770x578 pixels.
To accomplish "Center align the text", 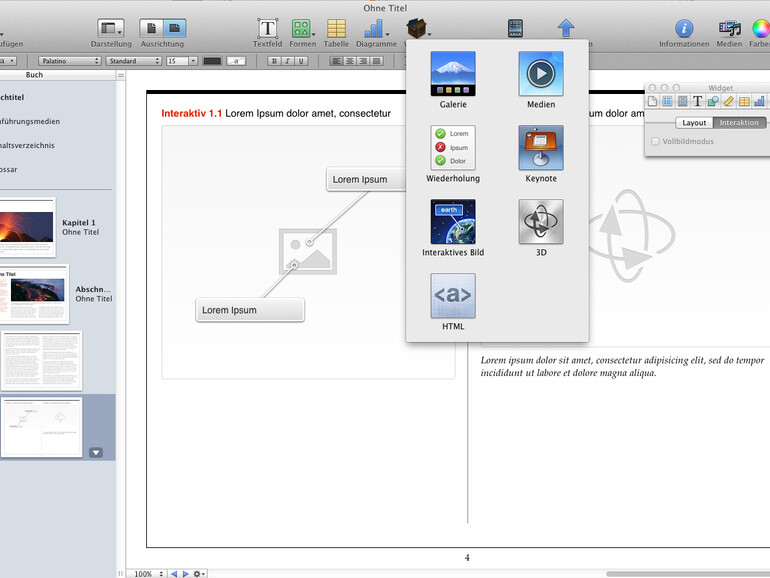I will coord(350,61).
